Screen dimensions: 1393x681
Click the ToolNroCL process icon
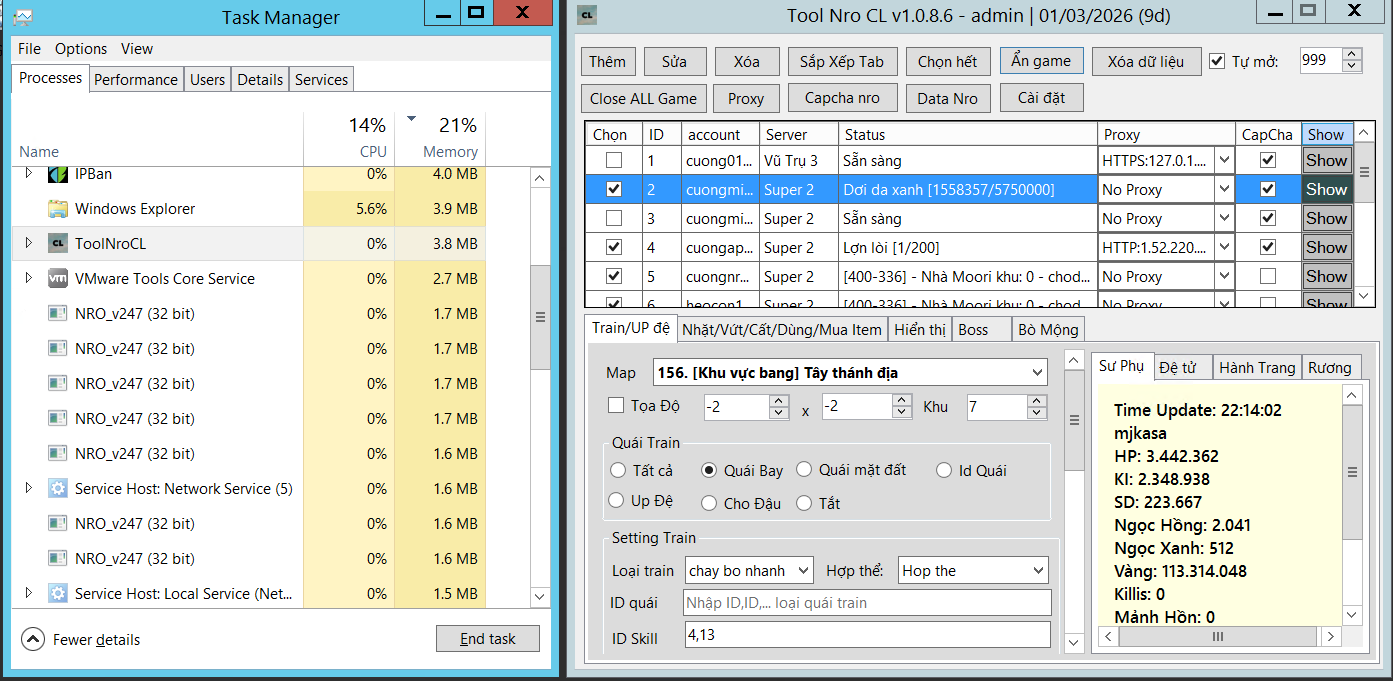[x=58, y=244]
